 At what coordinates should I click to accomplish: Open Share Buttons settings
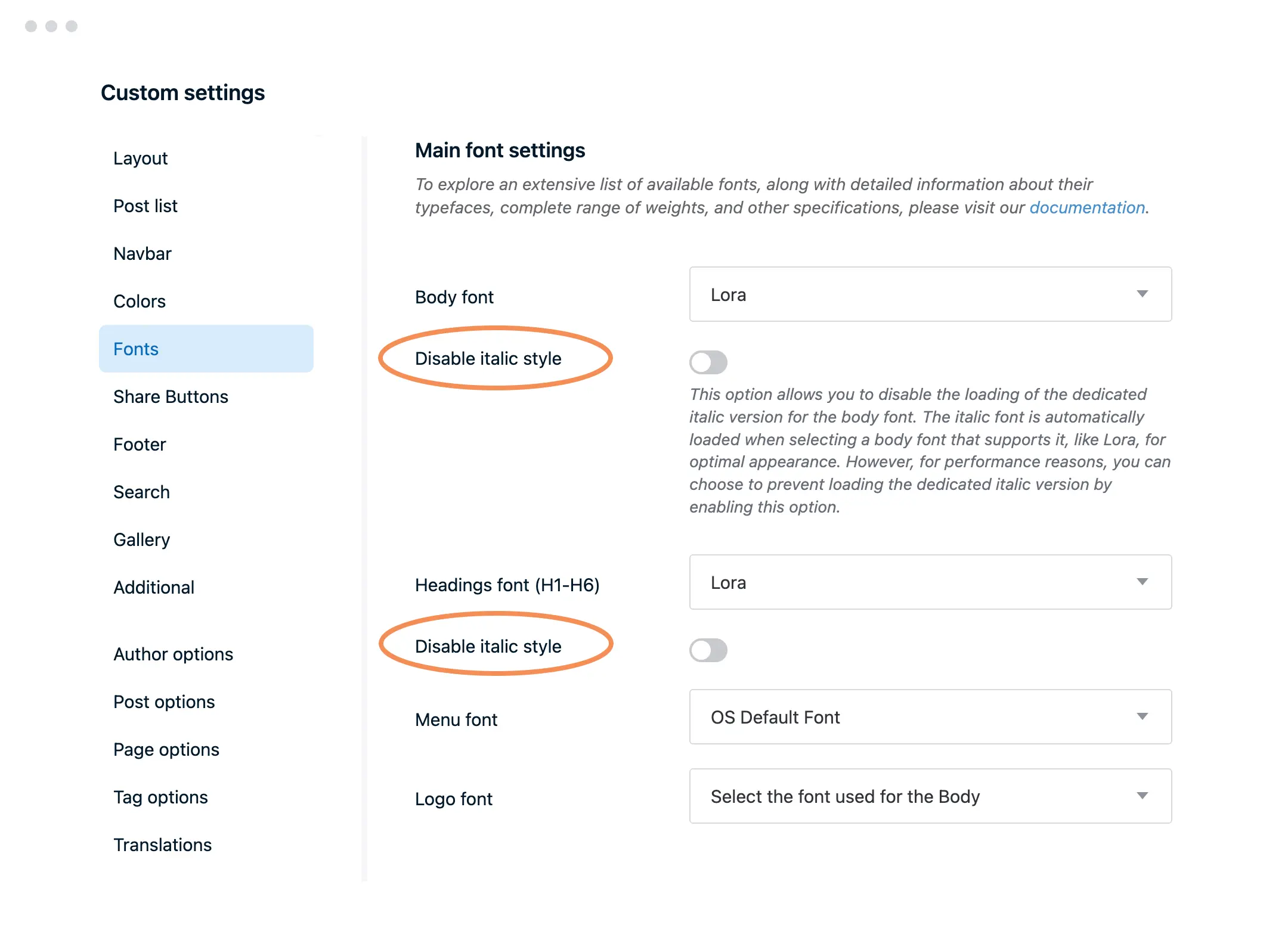(x=171, y=397)
